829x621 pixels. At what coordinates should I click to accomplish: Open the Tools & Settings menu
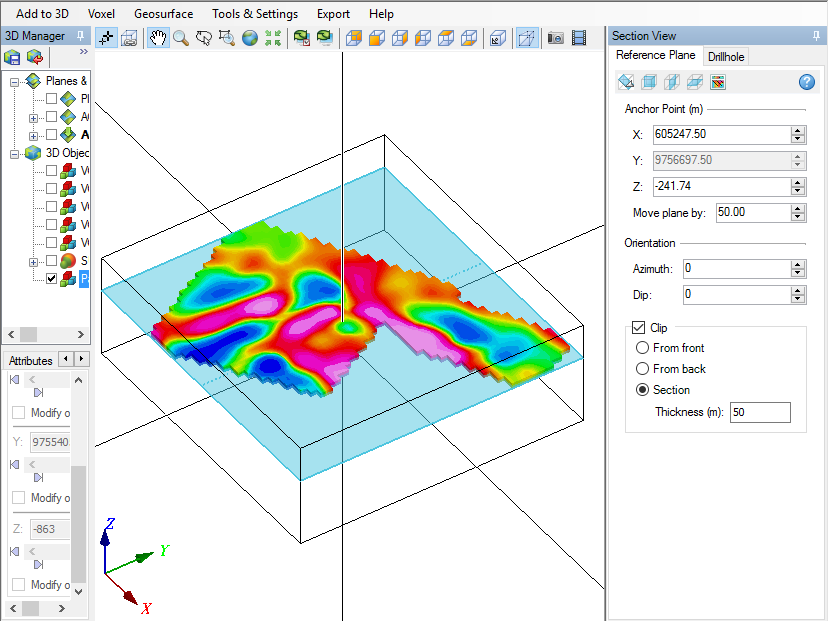pyautogui.click(x=255, y=14)
